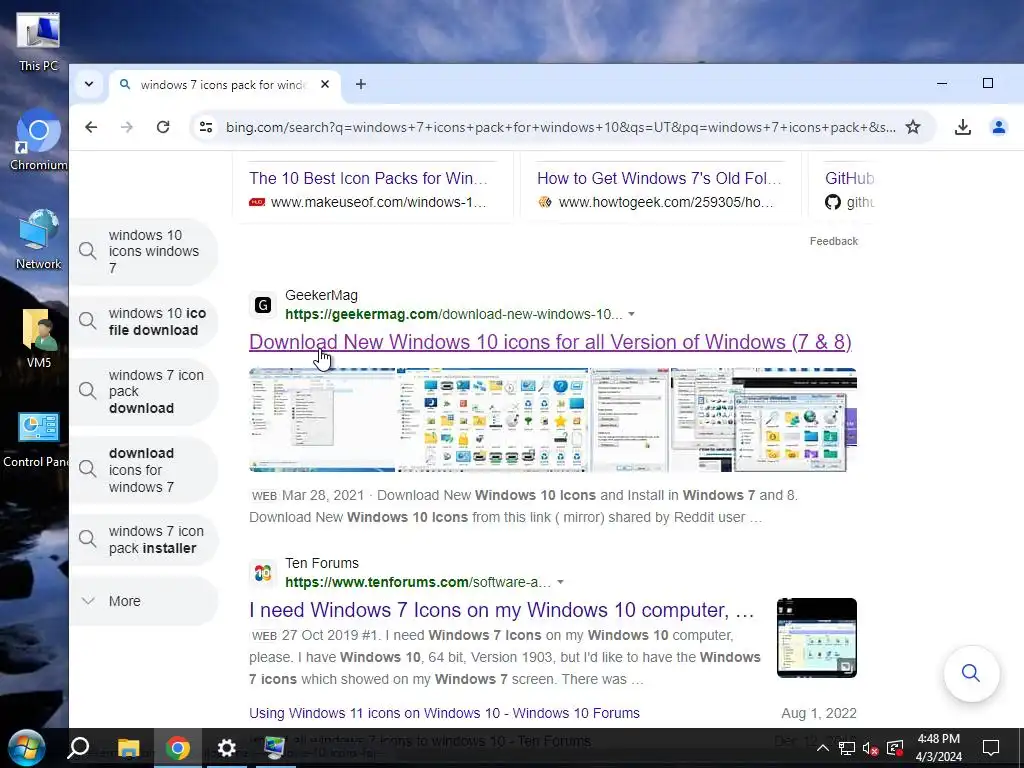Open VM5 user folder icon
The width and height of the screenshot is (1024, 768).
(38, 338)
